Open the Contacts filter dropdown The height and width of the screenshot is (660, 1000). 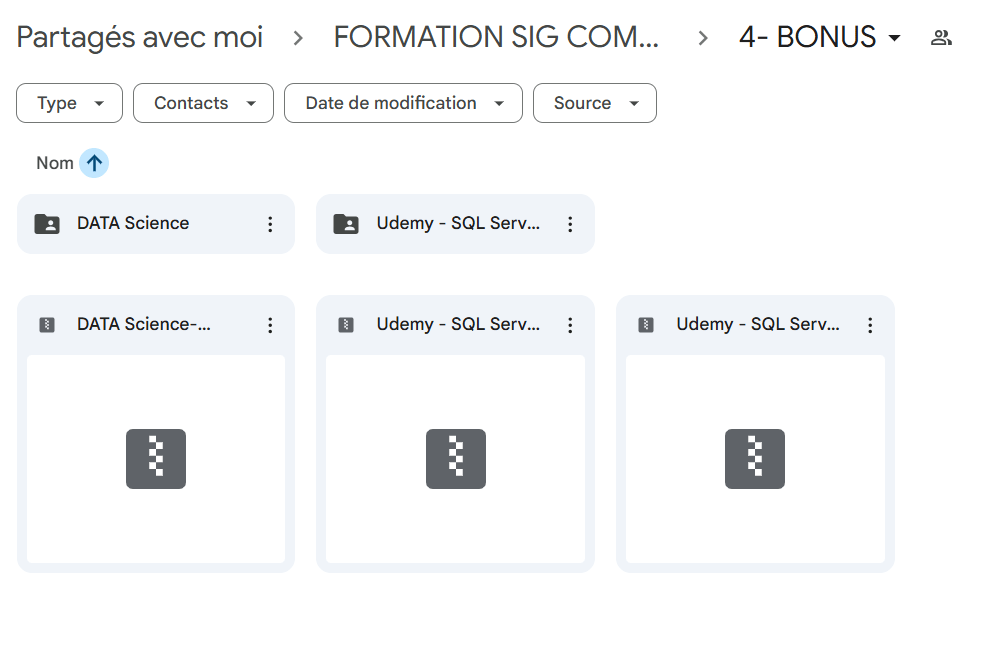(203, 103)
